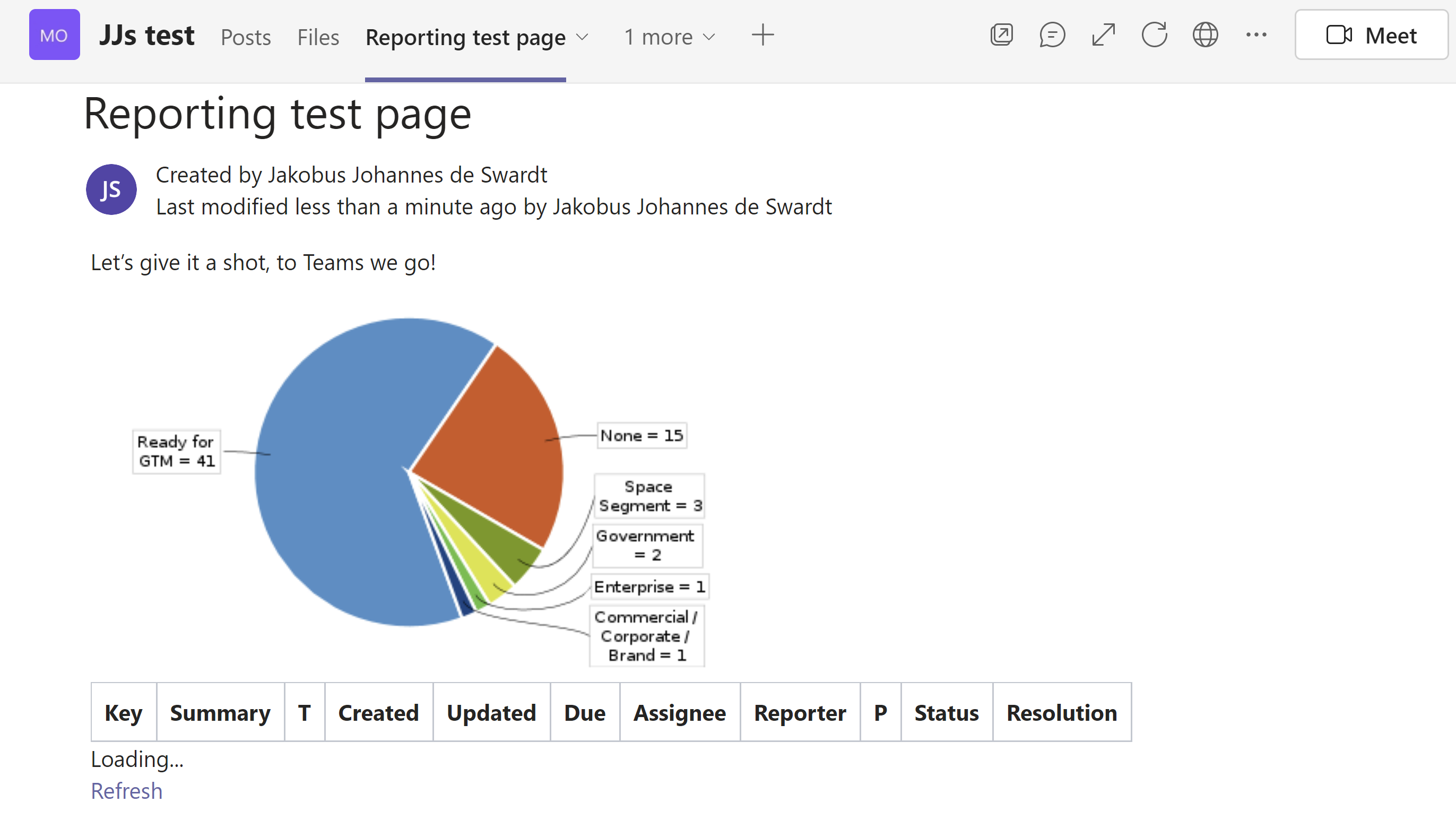Click the Summary column header
This screenshot has height=828, width=1456.
(x=221, y=712)
